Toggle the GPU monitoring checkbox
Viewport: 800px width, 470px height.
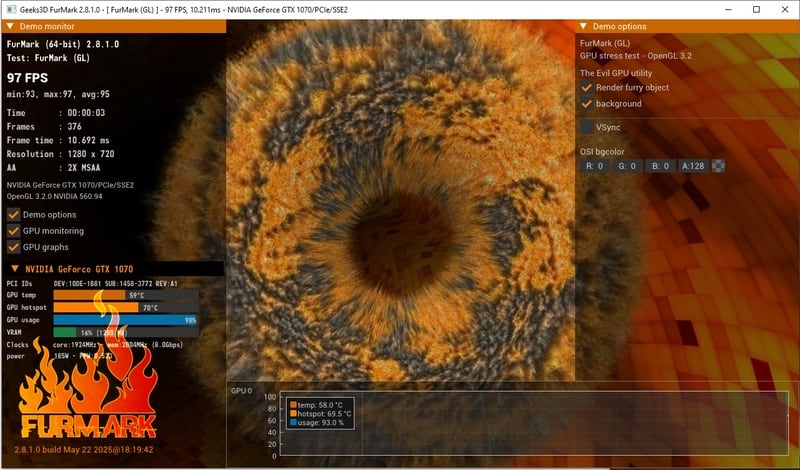14,231
